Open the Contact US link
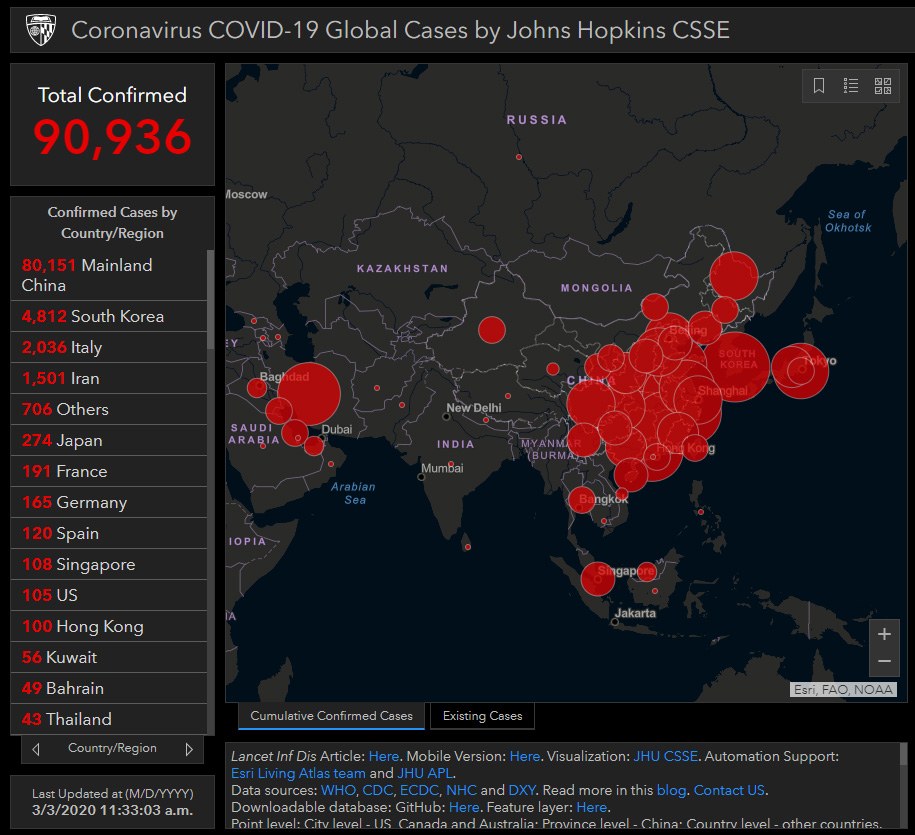915x835 pixels. coord(729,790)
